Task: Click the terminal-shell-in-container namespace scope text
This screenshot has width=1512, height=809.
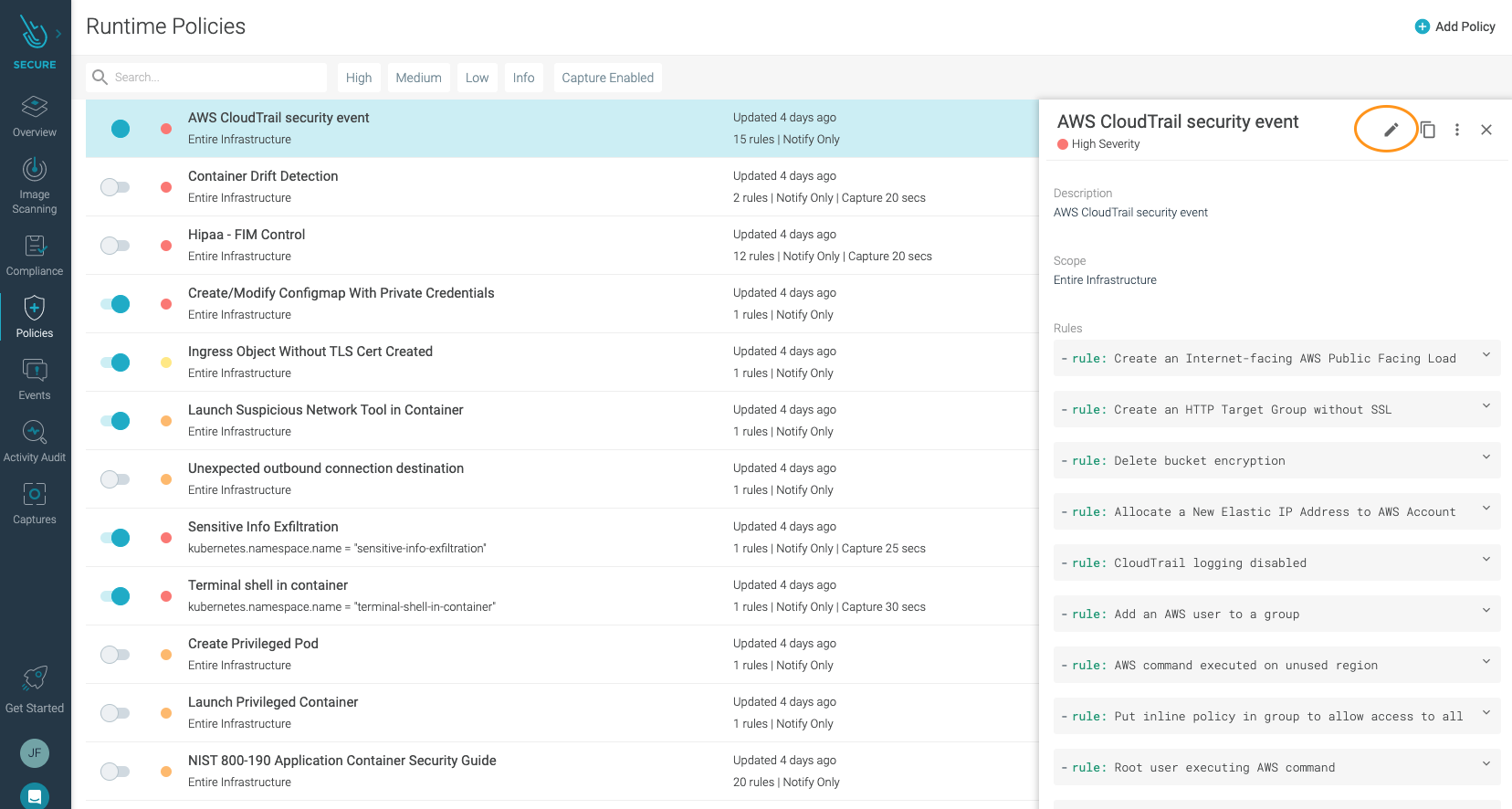Action: 341,607
